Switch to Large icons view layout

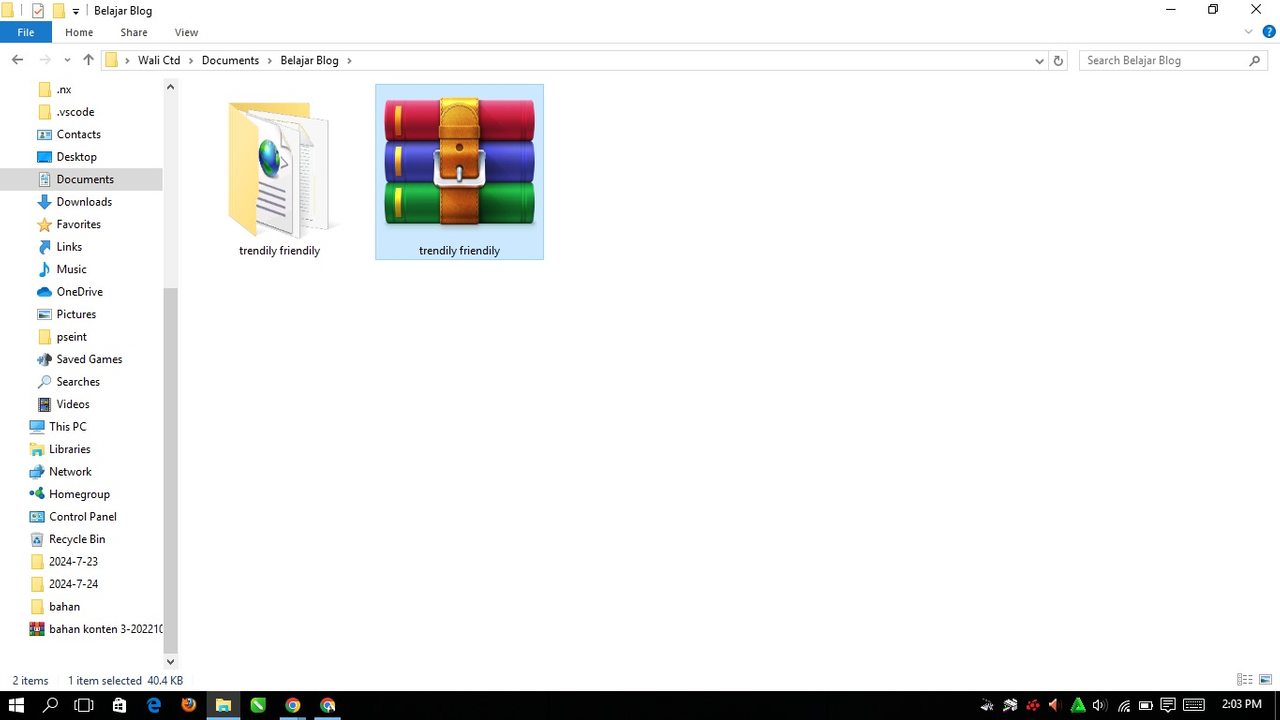coord(1265,680)
